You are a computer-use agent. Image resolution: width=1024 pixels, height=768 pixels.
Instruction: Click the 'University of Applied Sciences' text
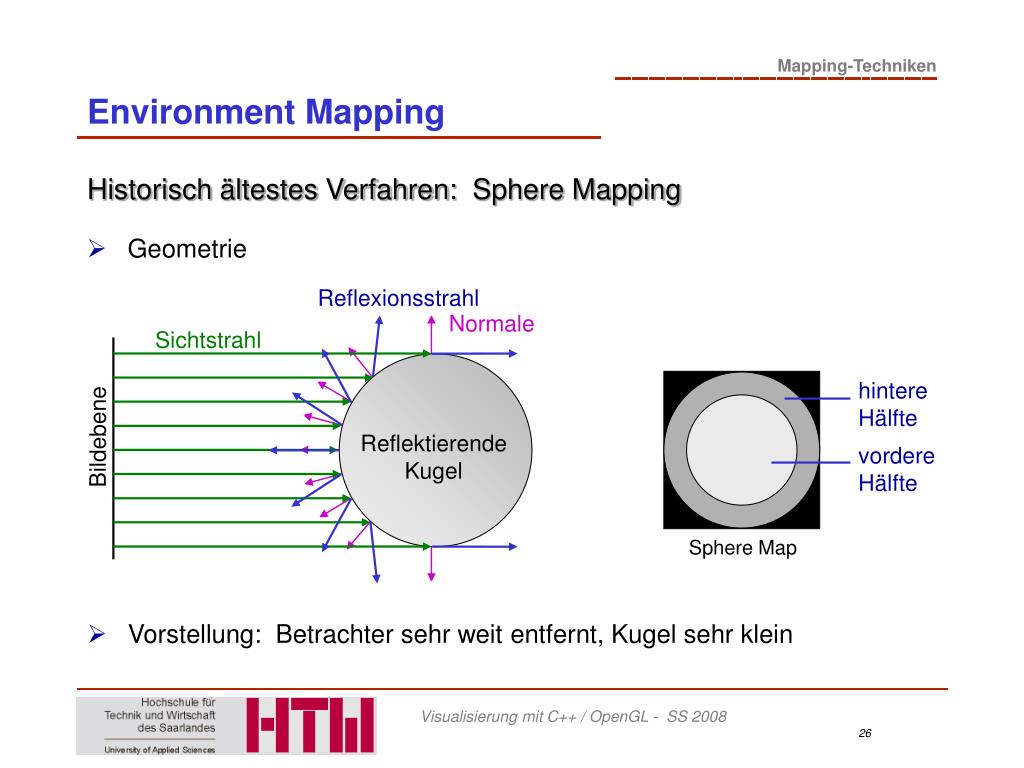coord(160,749)
